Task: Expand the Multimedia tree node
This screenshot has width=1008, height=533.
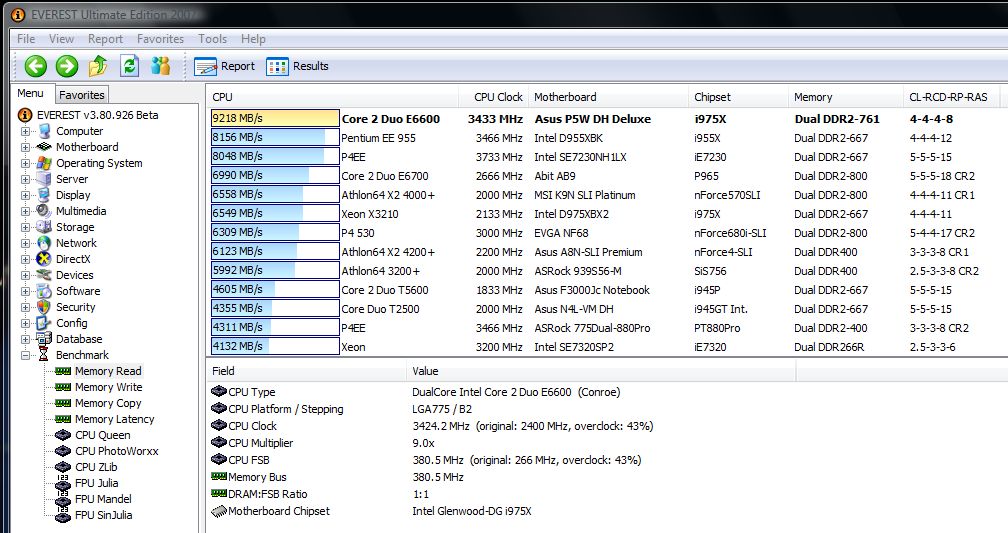Action: (x=25, y=211)
